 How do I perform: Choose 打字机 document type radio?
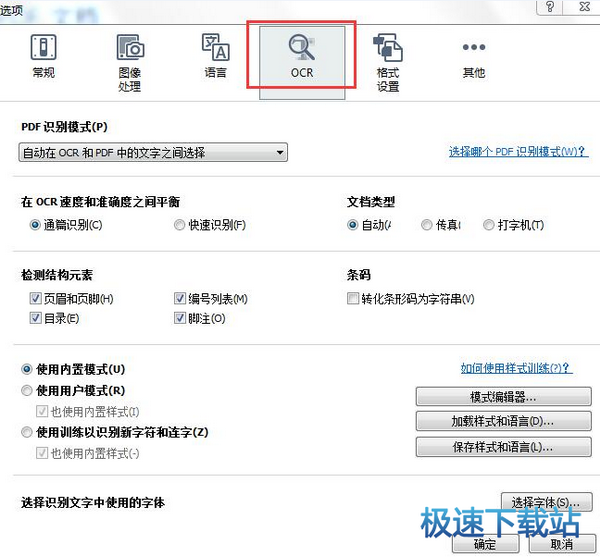(488, 225)
